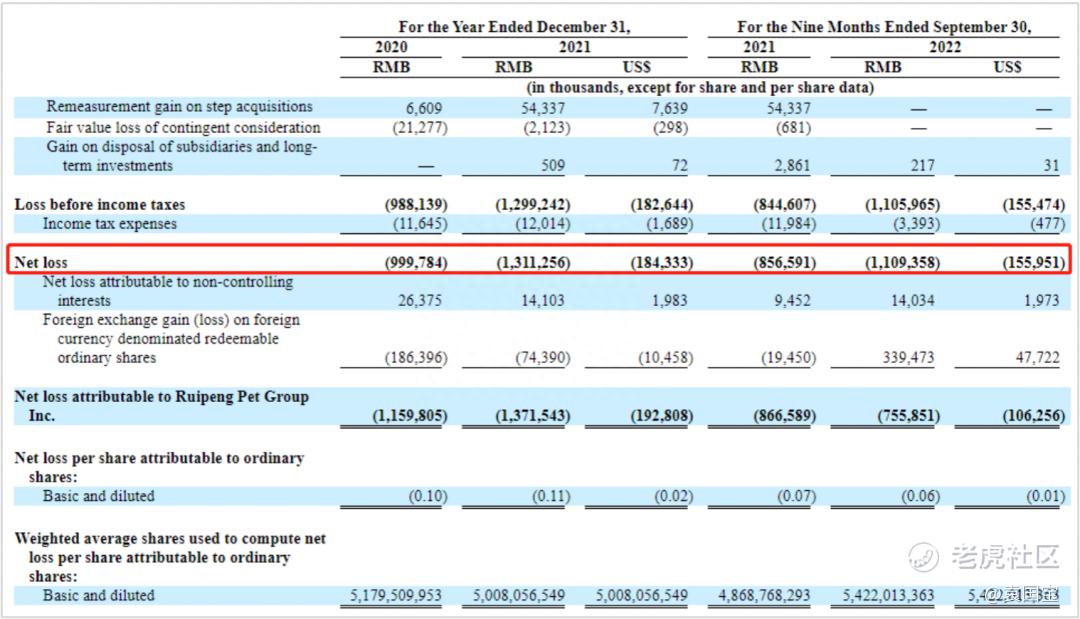Click the non-controlling interests value 26,375
The width and height of the screenshot is (1080, 619).
(420, 300)
